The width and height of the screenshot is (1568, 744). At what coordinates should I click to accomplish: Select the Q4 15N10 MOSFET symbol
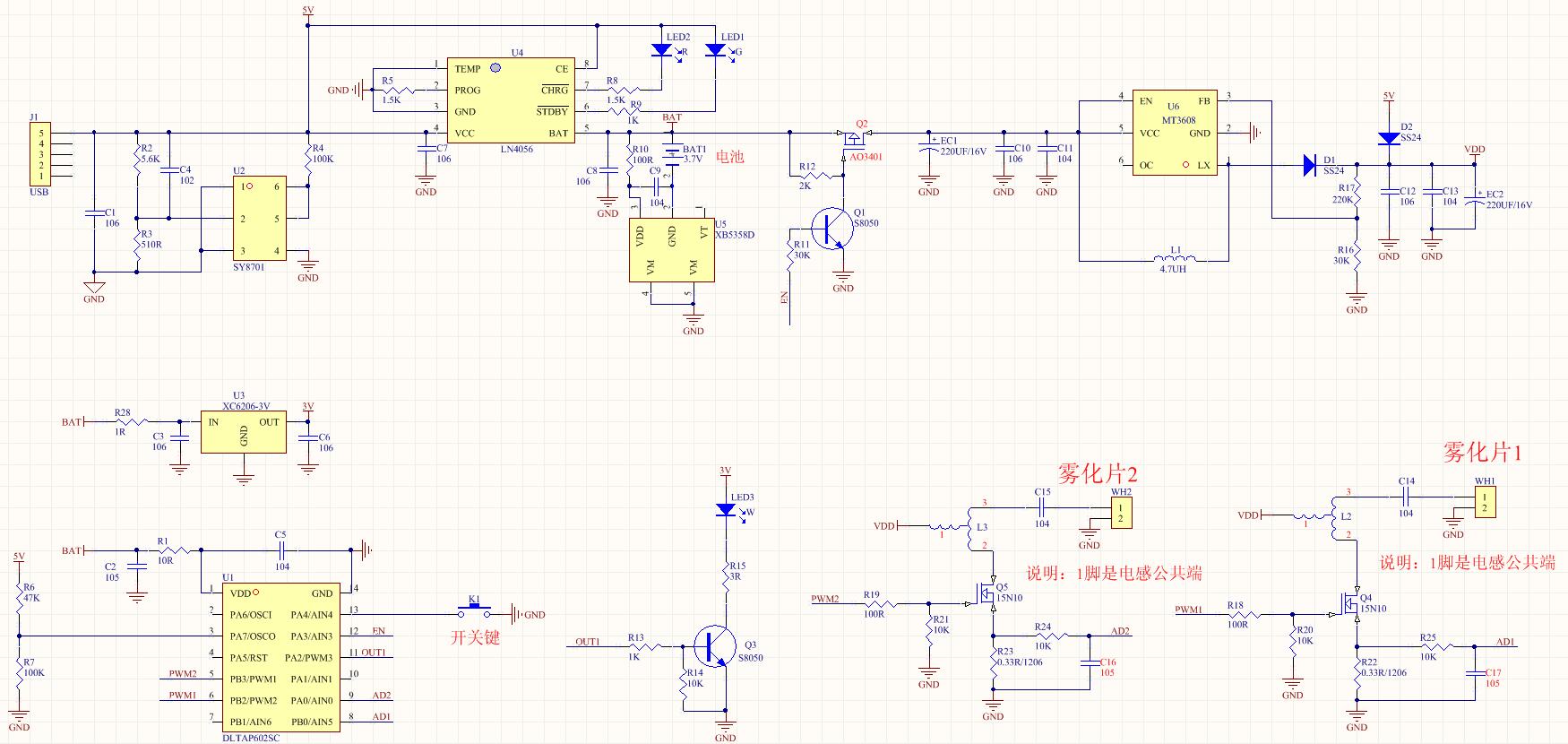(1348, 604)
